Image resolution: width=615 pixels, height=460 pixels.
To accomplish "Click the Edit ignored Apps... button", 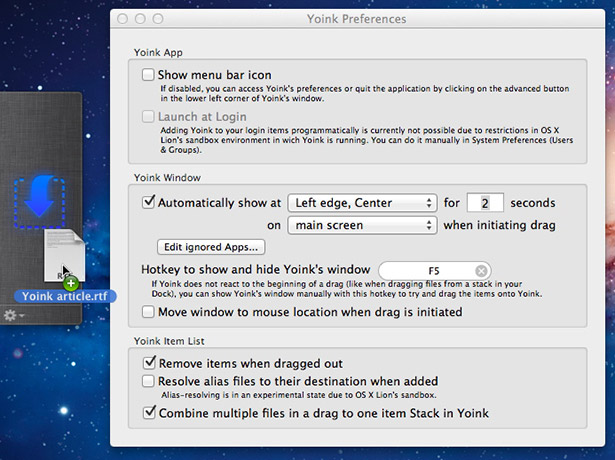I will point(211,247).
